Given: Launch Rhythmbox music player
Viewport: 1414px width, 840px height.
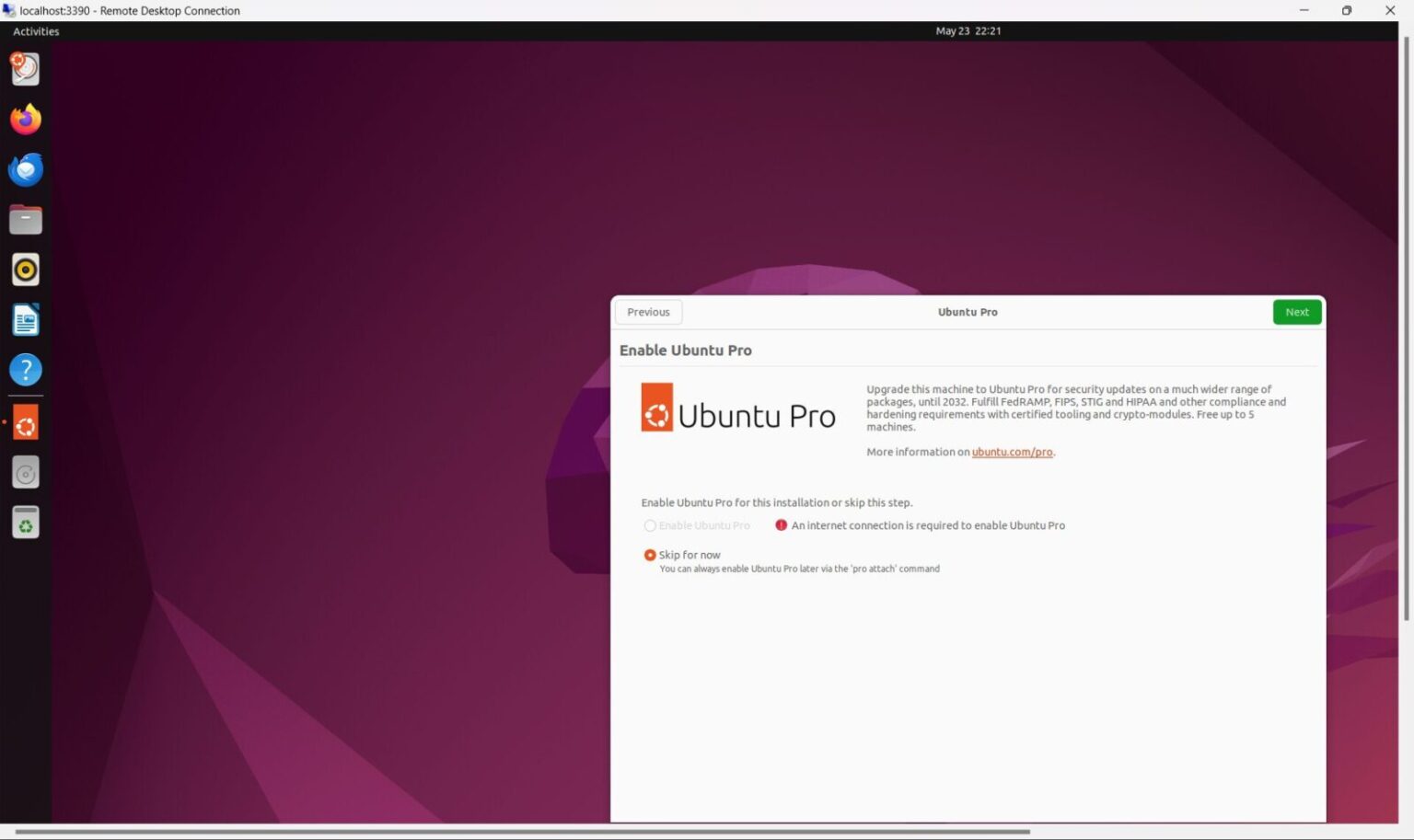Looking at the screenshot, I should coord(25,269).
